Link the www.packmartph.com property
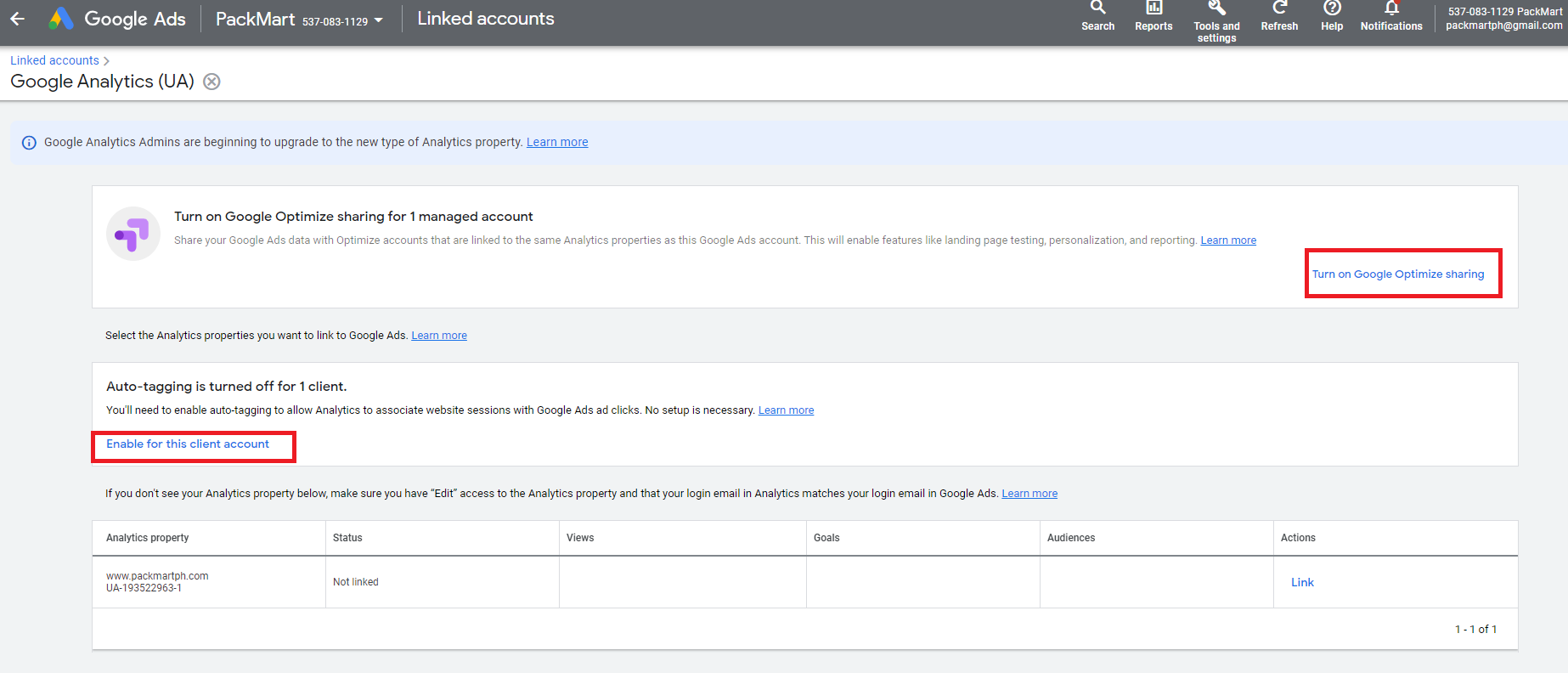Screen dimensions: 1568x673 1302,582
